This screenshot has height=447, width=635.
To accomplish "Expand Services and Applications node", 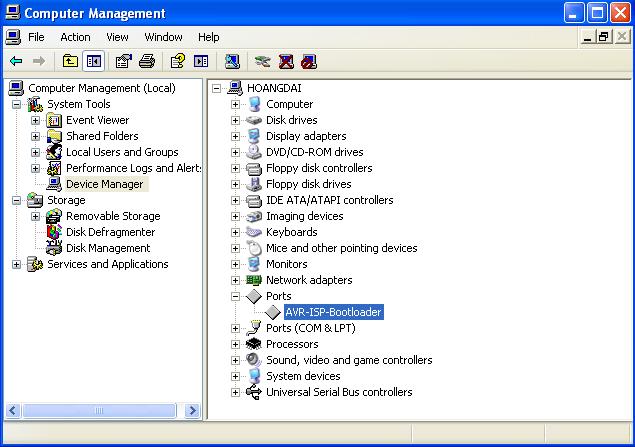I will (16, 264).
